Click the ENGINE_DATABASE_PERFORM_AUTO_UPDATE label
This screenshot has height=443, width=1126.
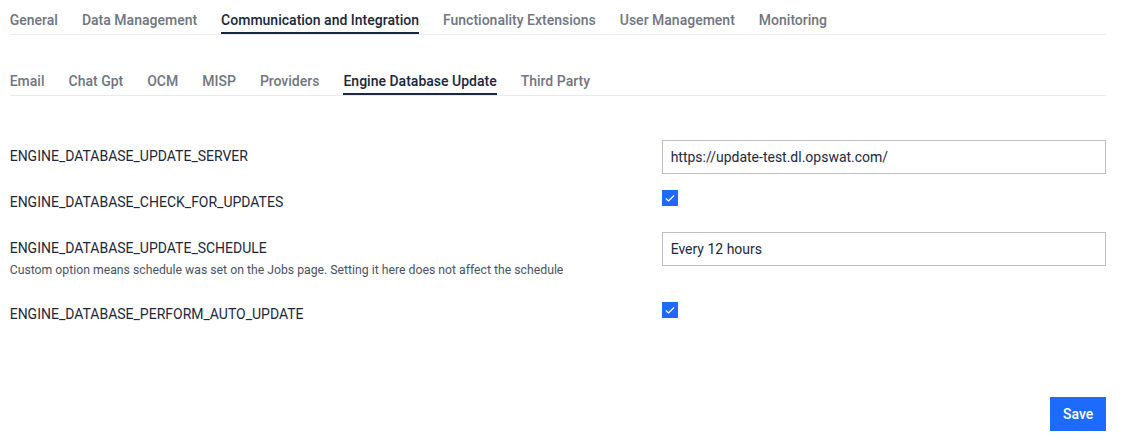[x=156, y=314]
